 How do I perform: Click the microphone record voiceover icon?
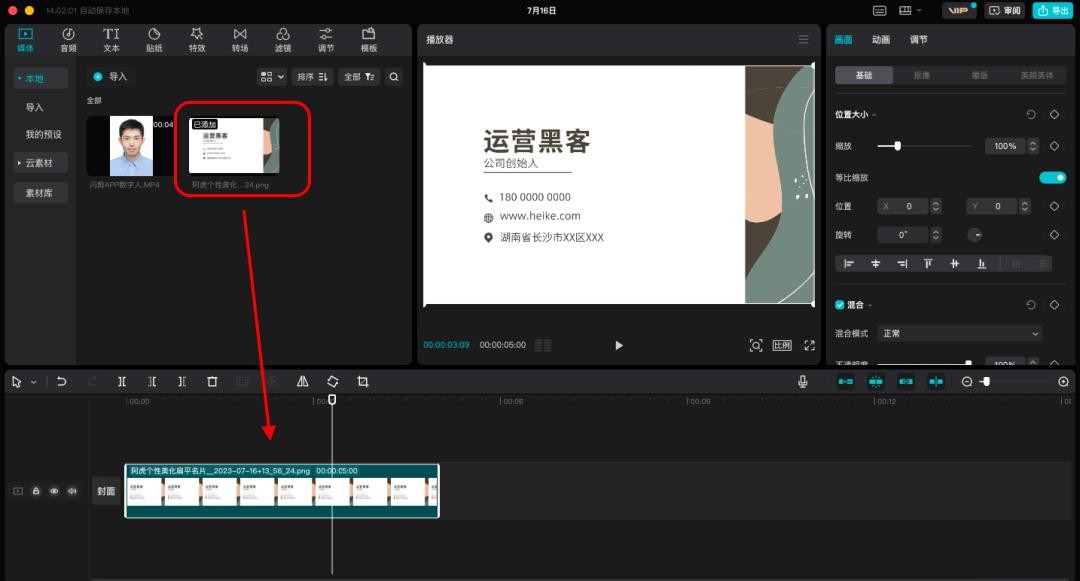pos(802,382)
